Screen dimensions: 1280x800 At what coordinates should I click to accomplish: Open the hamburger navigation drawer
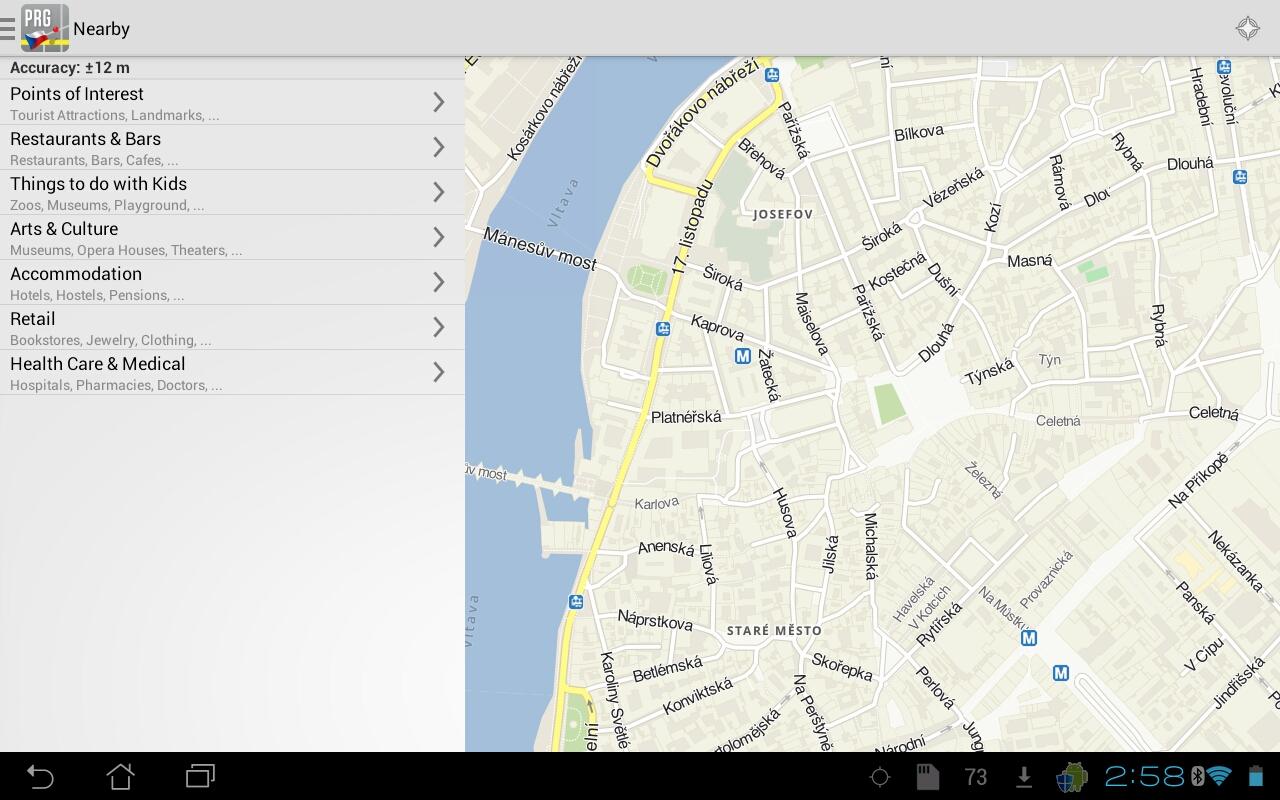[8, 28]
